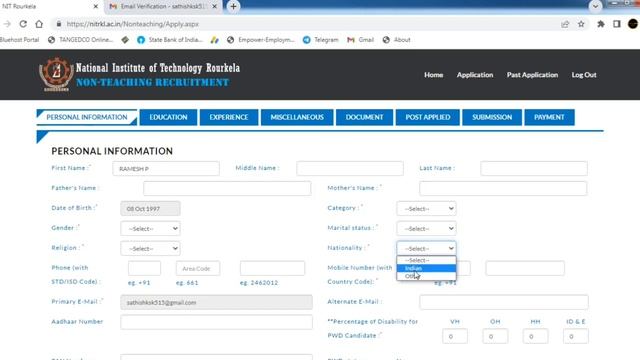Toggle the browser side panel icon
The image size is (640, 360).
click(617, 24)
